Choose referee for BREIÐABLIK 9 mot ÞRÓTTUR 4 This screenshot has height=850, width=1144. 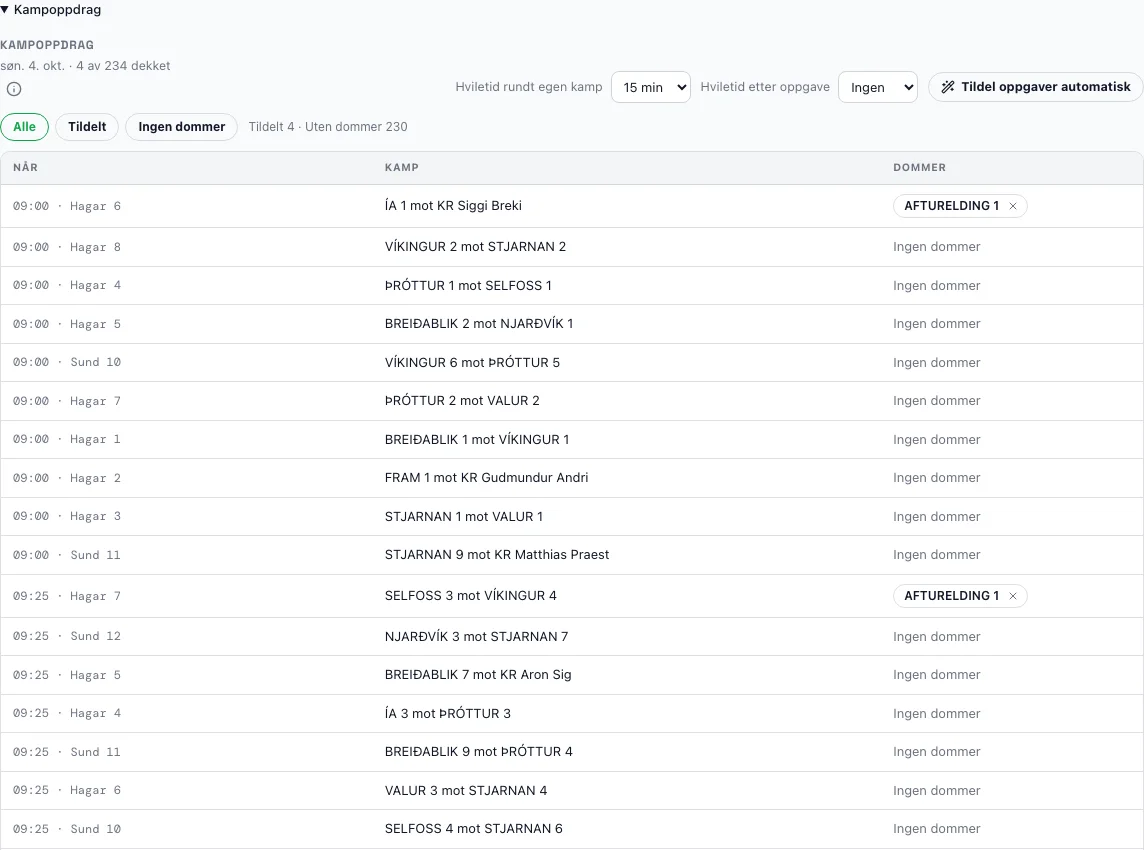tap(937, 752)
